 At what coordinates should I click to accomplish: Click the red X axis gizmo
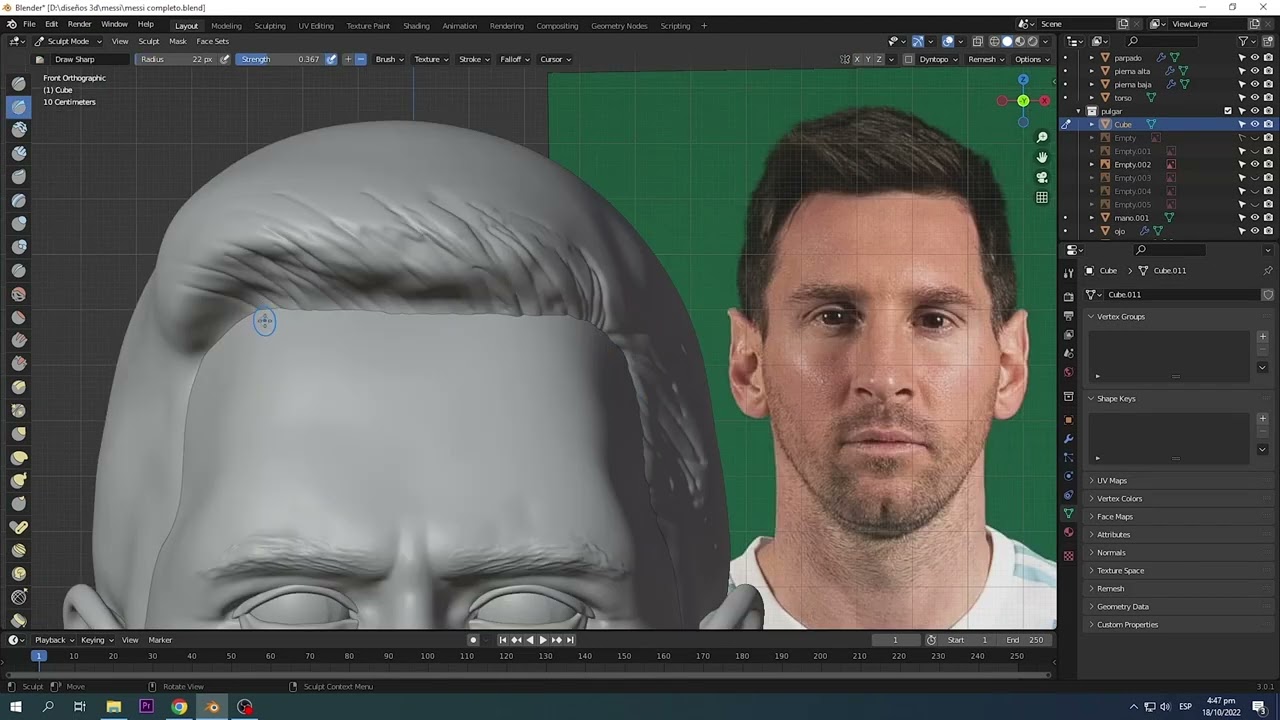tap(1045, 101)
